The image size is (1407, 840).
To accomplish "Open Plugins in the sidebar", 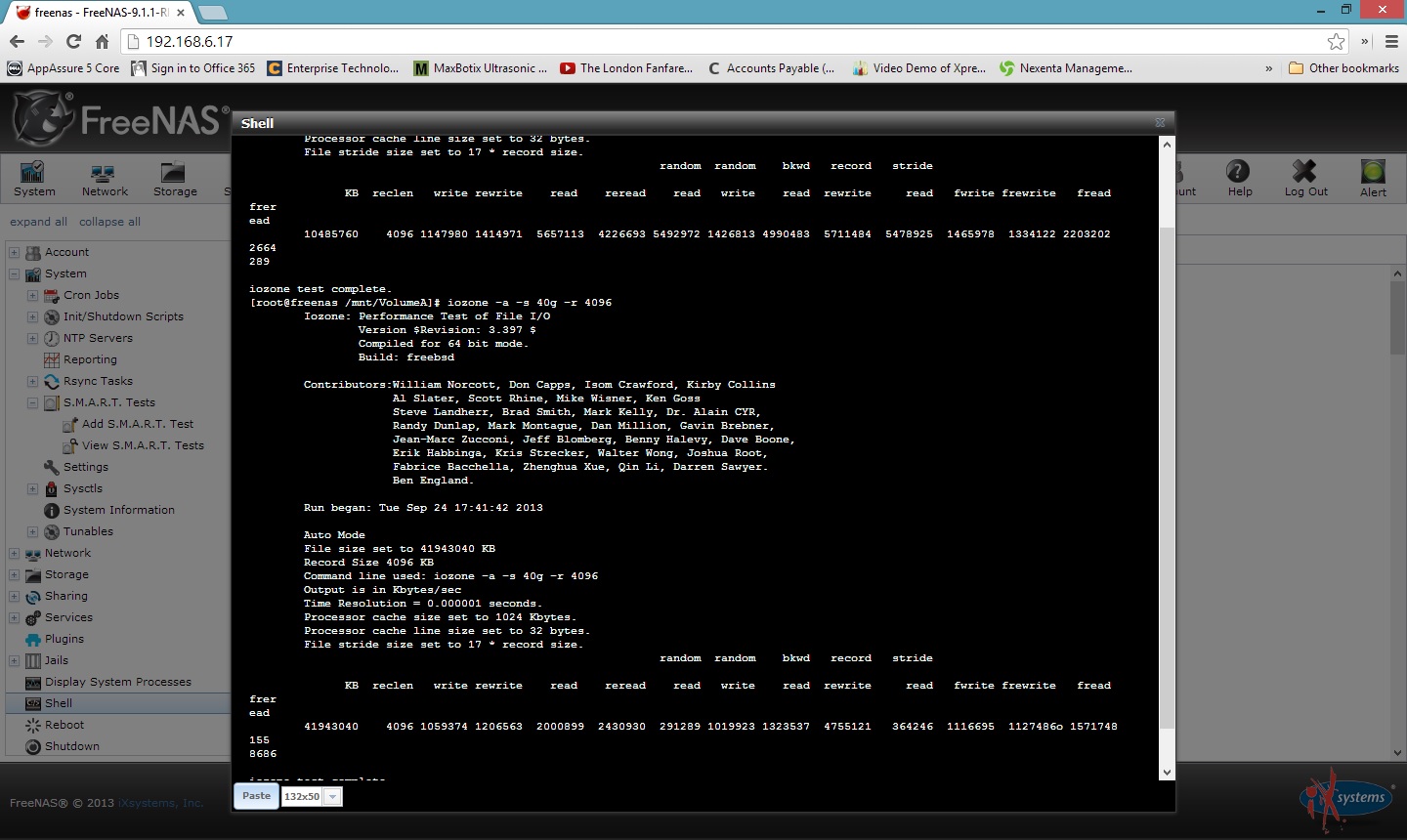I will pos(64,639).
